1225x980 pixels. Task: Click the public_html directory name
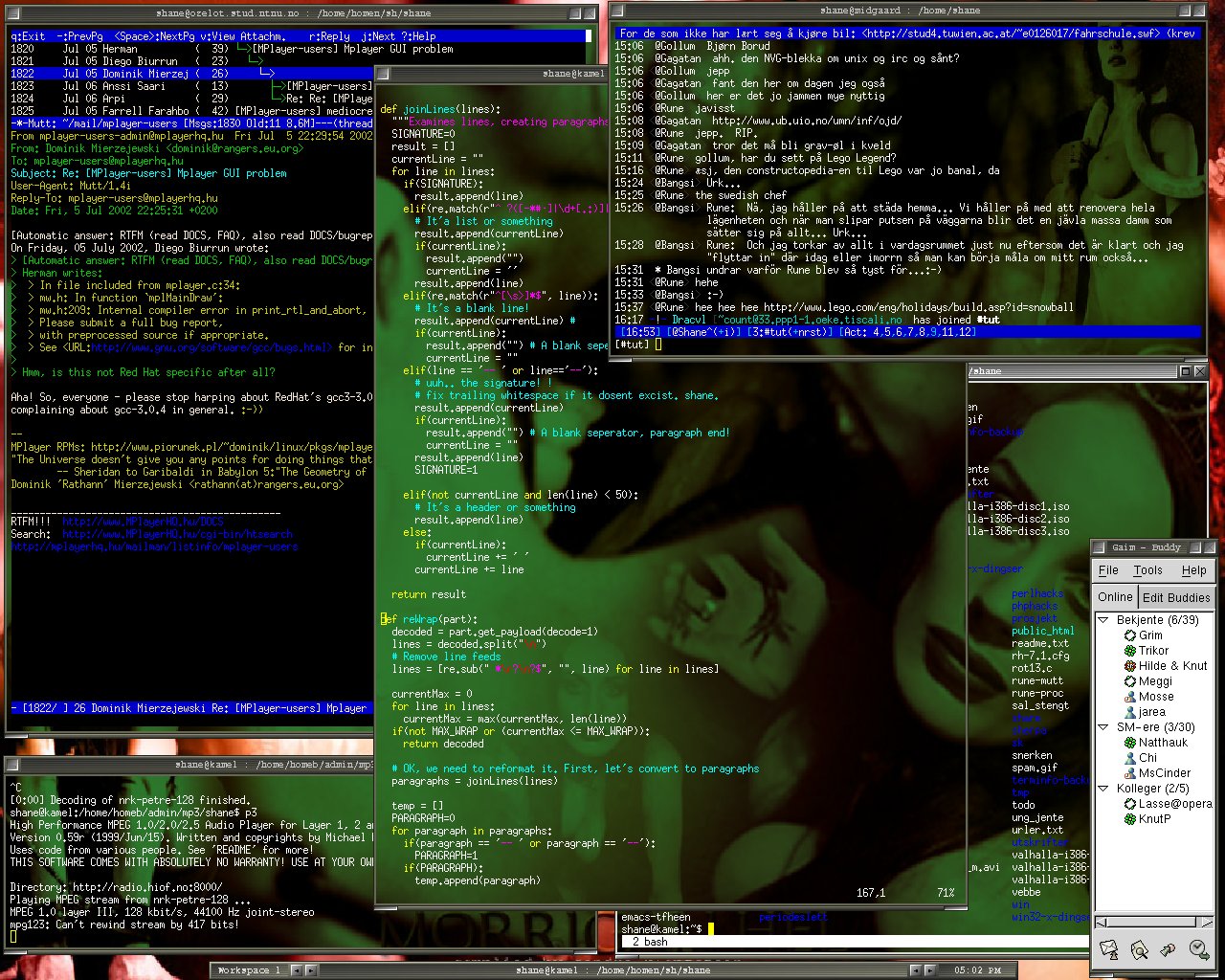coord(1043,631)
